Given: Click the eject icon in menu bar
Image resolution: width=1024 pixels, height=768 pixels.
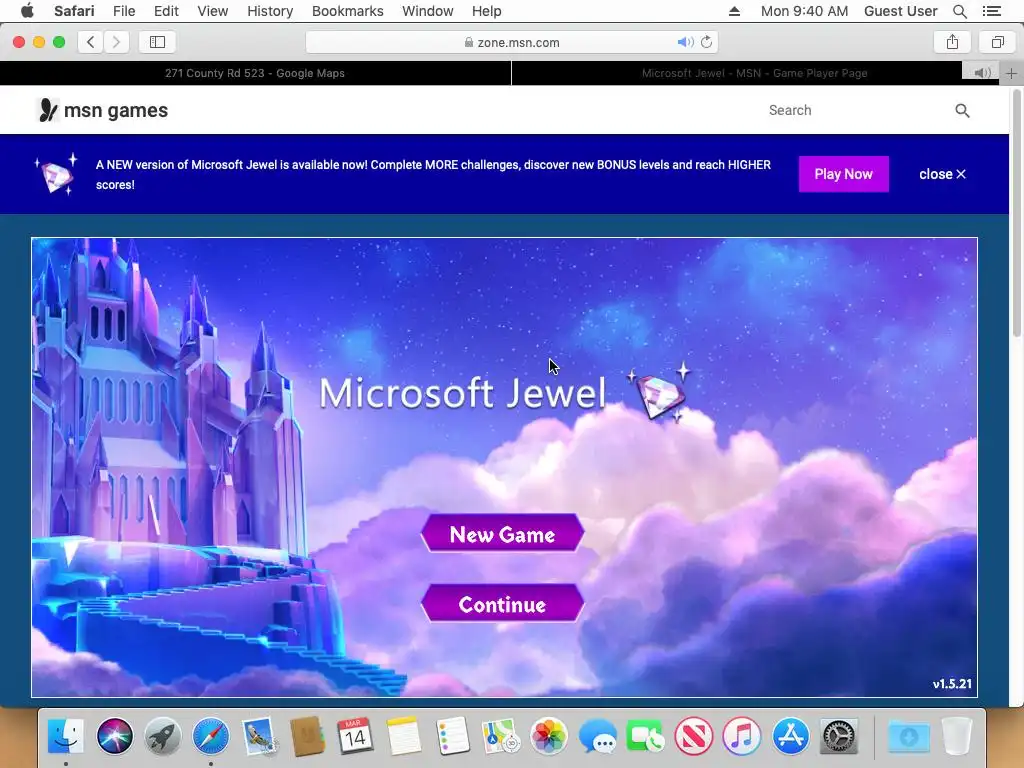Looking at the screenshot, I should click(x=734, y=11).
